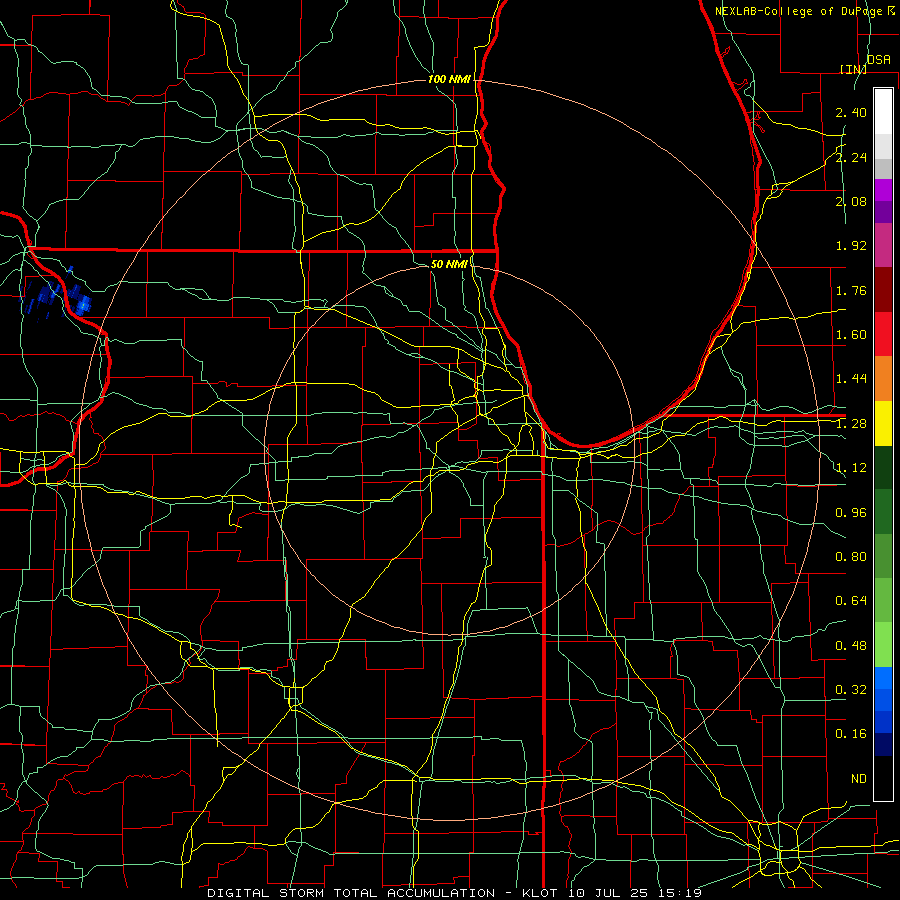Click the 1.44 scale value

[x=851, y=379]
